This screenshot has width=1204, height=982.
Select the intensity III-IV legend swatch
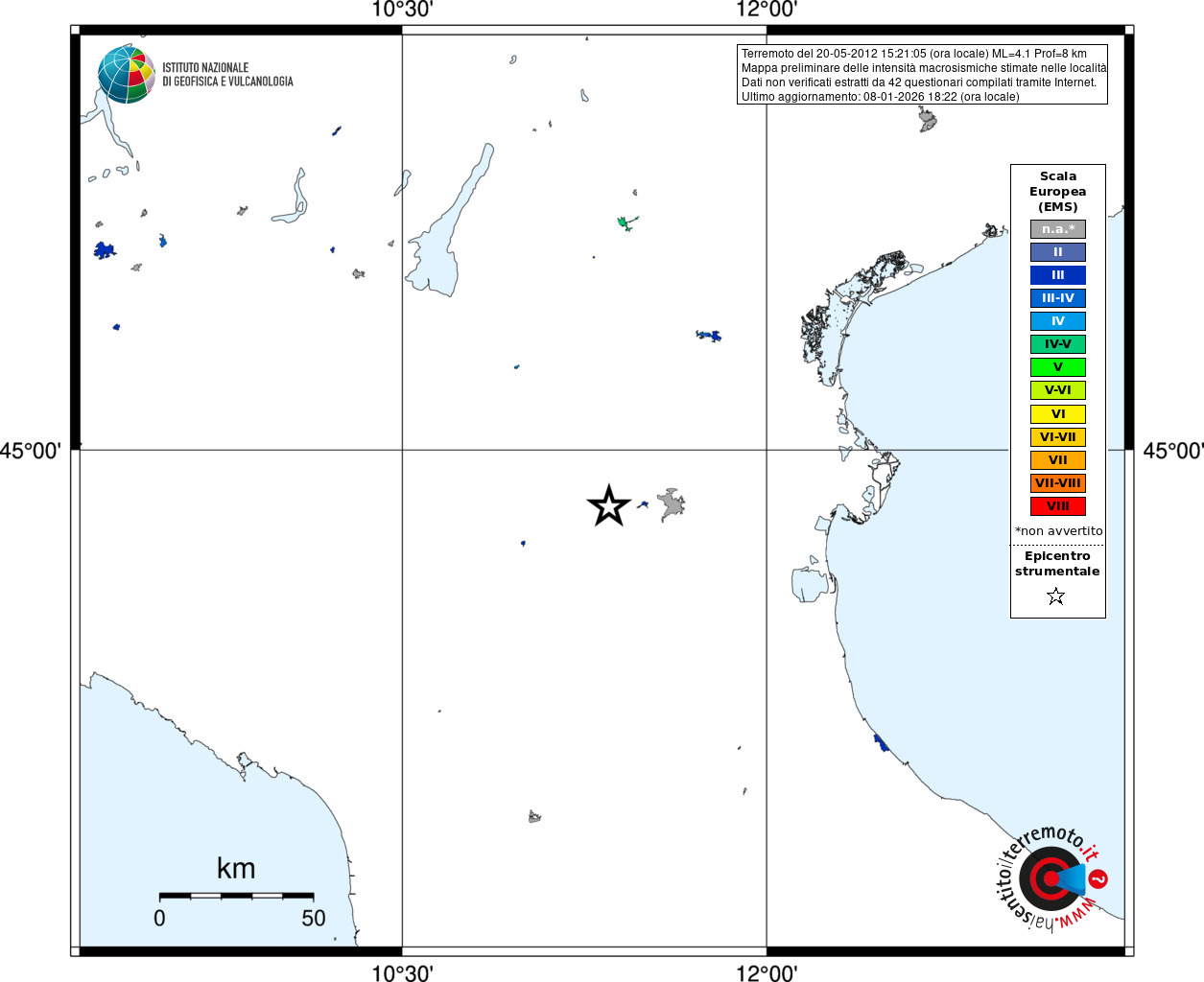click(x=1058, y=298)
